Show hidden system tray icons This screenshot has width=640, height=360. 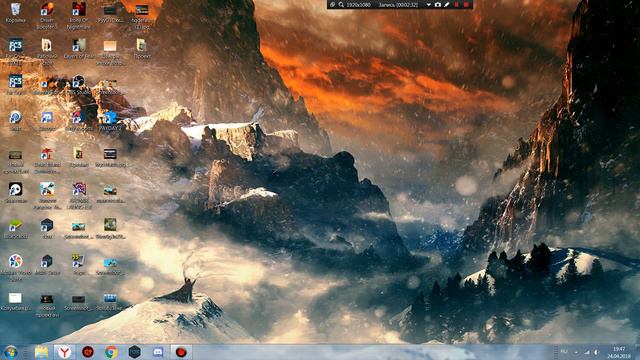coord(576,352)
